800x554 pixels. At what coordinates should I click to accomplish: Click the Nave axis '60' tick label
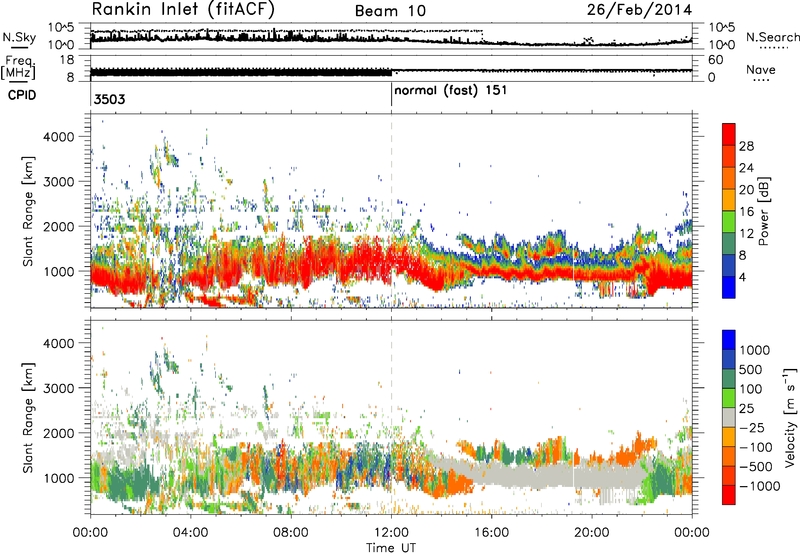pyautogui.click(x=716, y=60)
